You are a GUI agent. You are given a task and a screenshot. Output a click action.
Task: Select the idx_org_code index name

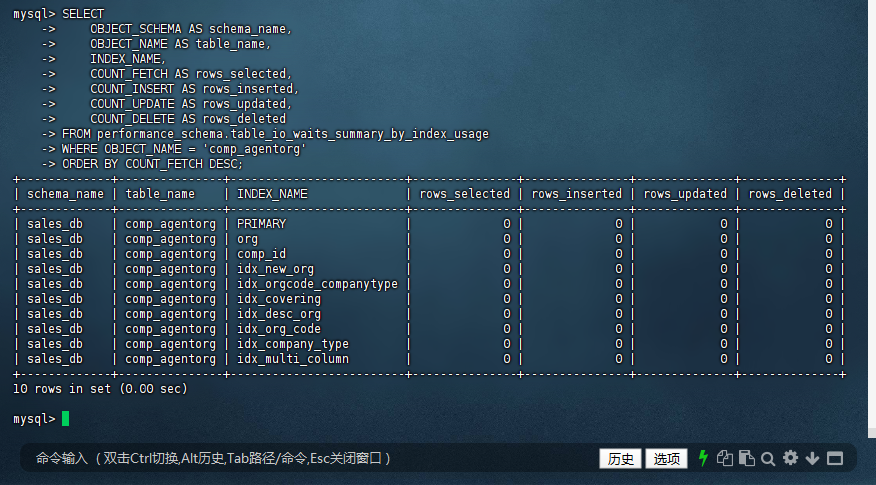pos(279,329)
